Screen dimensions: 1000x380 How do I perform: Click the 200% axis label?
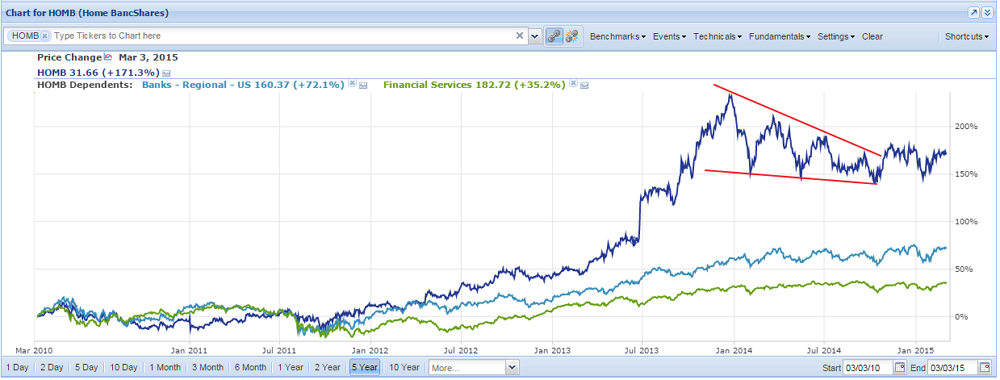[x=966, y=126]
